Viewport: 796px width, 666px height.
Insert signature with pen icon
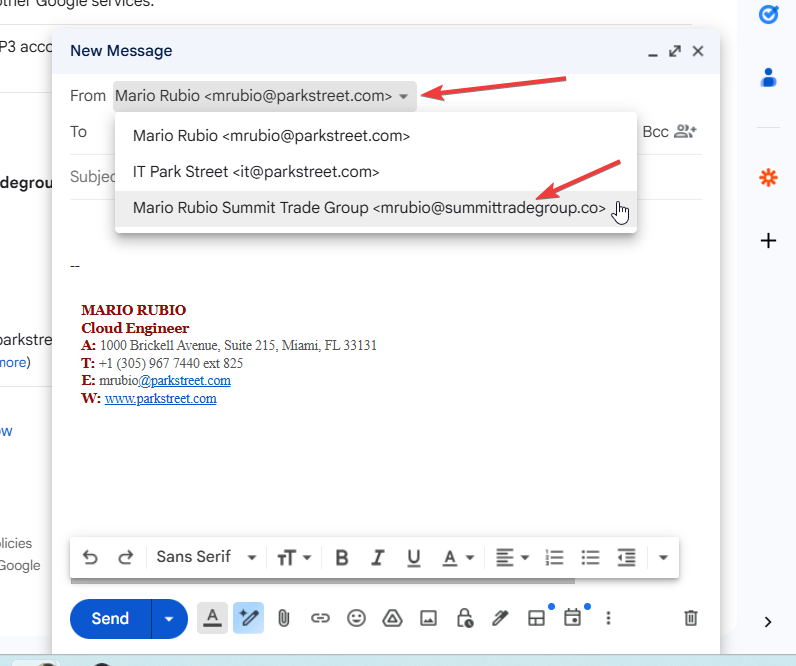point(500,618)
